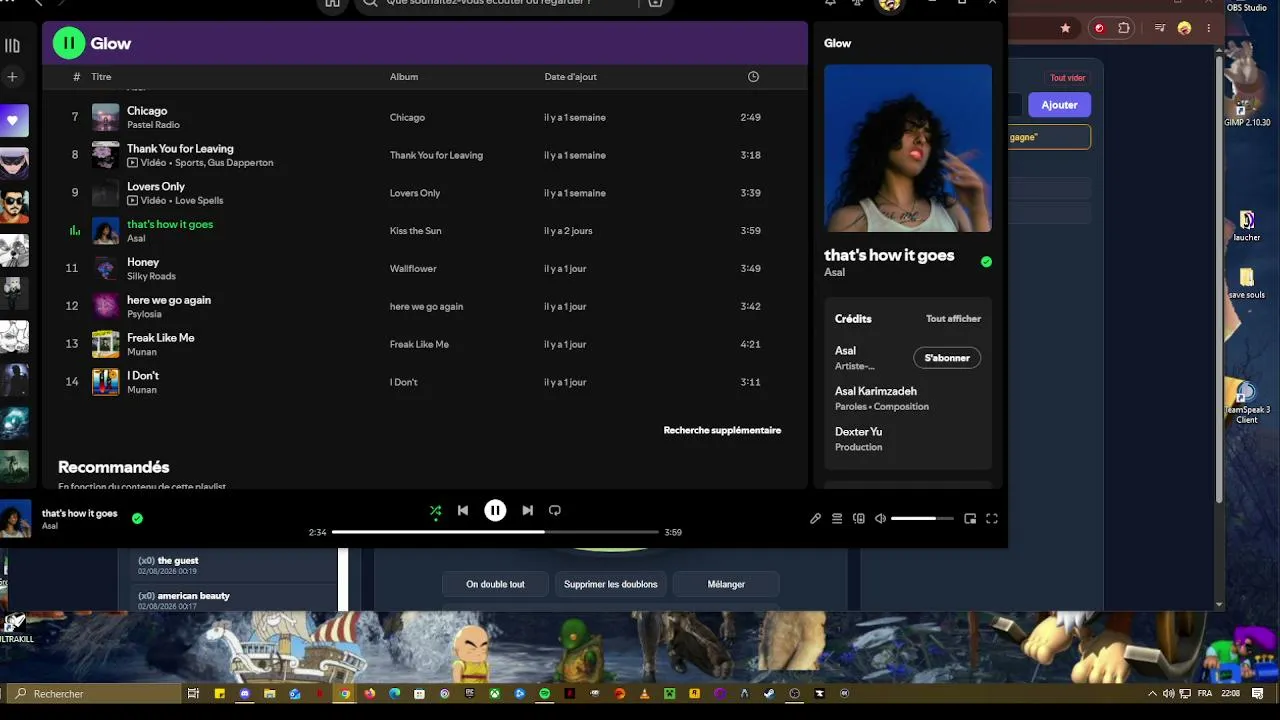Toggle shuffle in the Spotify player bar
The height and width of the screenshot is (720, 1280).
tap(435, 510)
